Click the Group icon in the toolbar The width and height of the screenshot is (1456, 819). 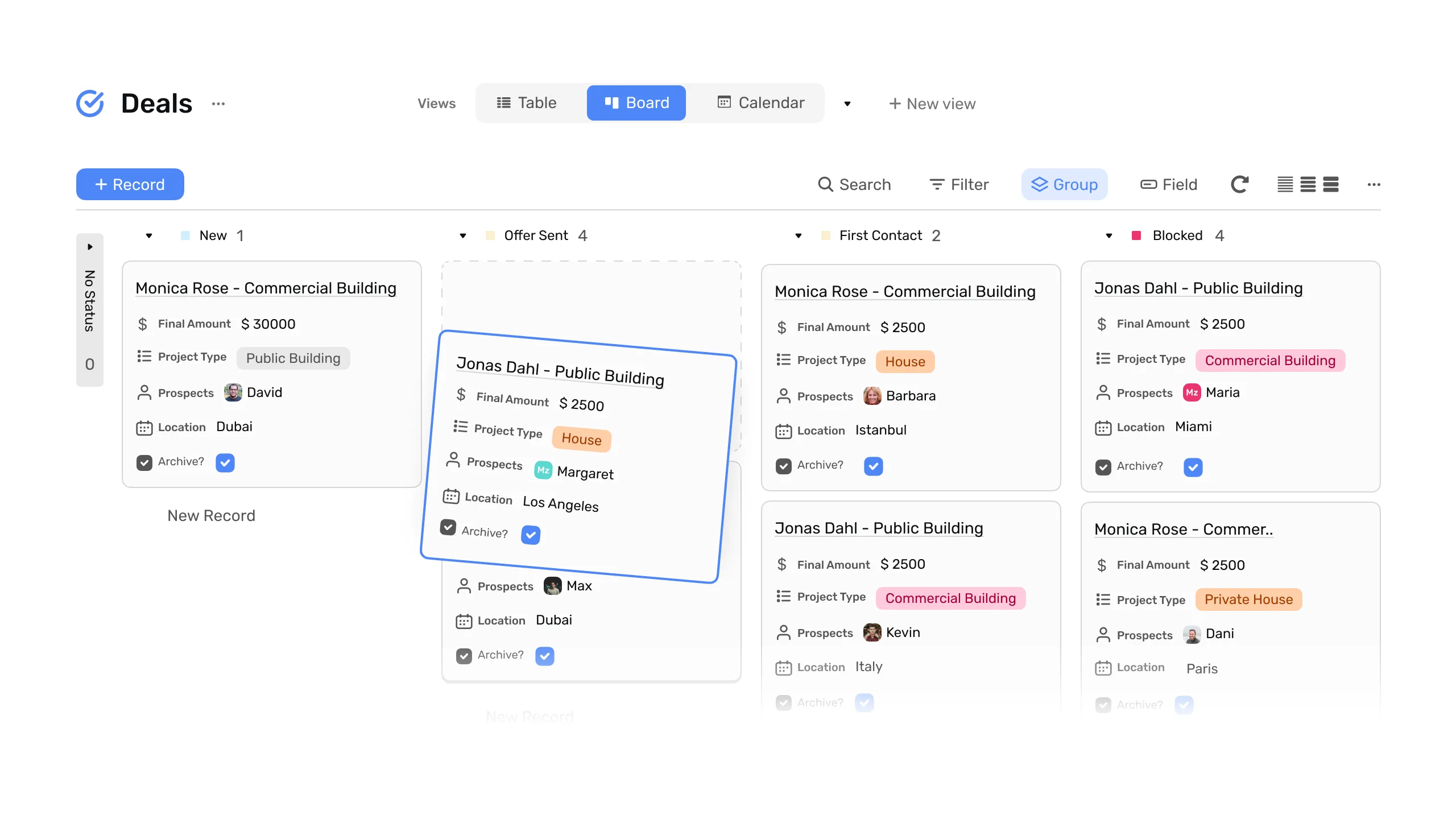(x=1041, y=184)
